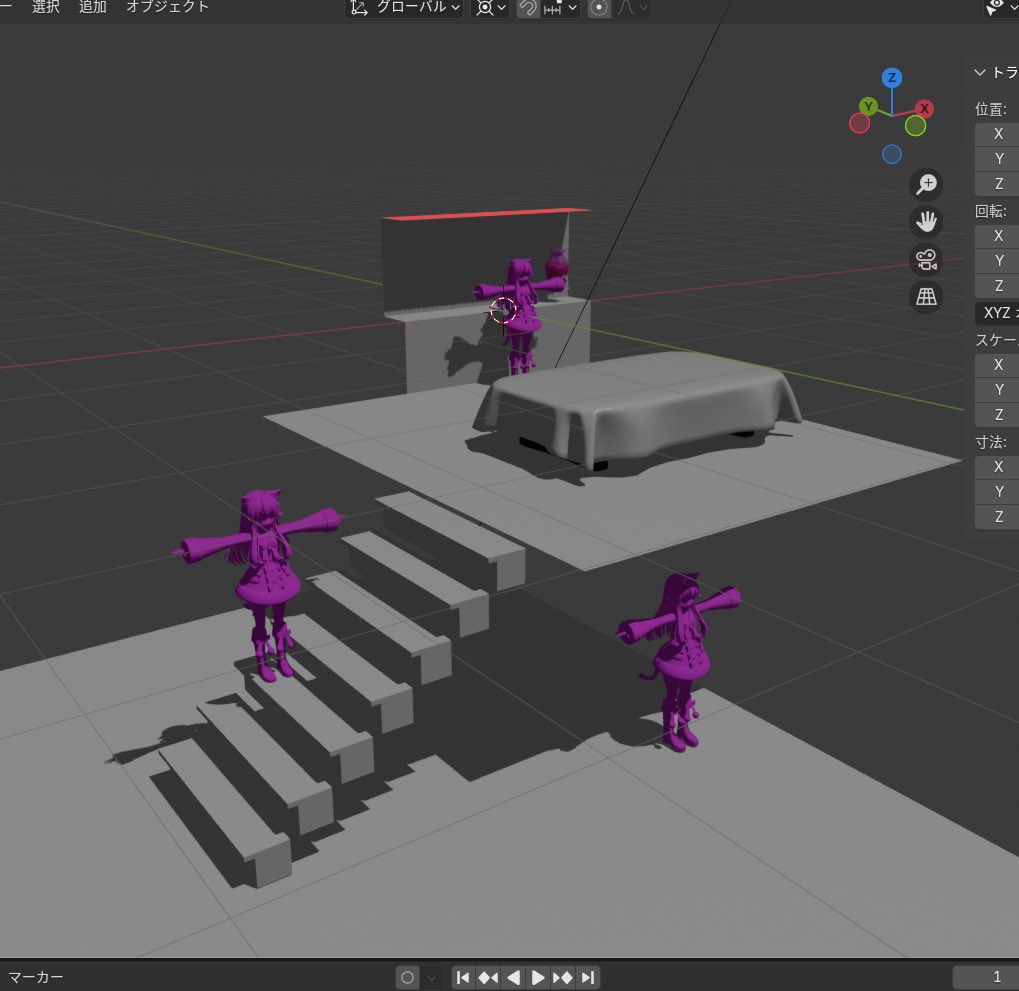Click the スケール Y field

tap(997, 390)
